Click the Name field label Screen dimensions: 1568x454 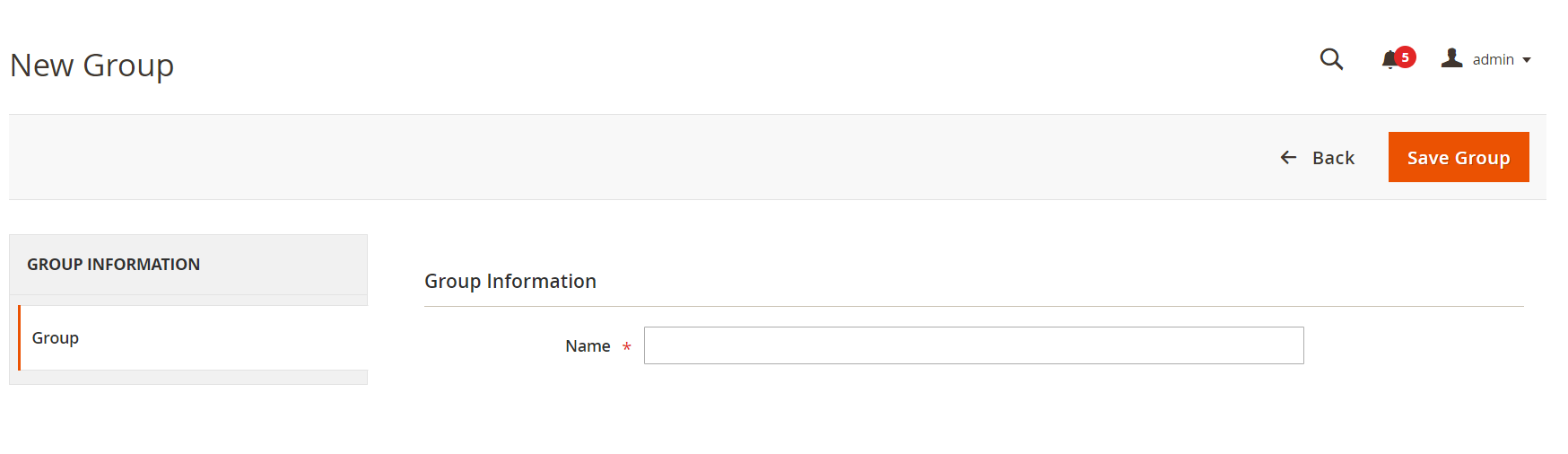588,346
